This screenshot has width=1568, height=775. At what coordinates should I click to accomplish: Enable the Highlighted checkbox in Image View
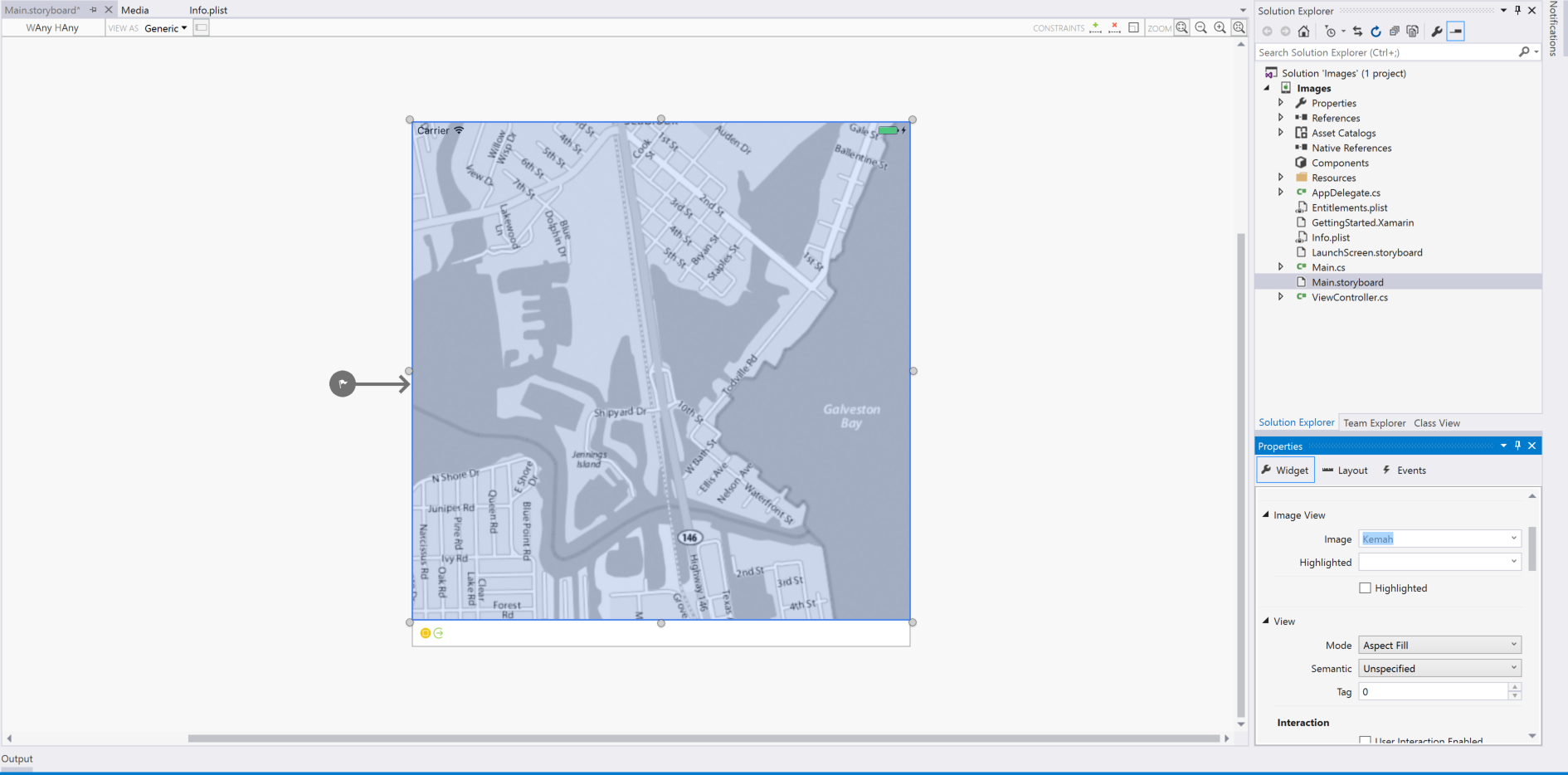pyautogui.click(x=1365, y=587)
